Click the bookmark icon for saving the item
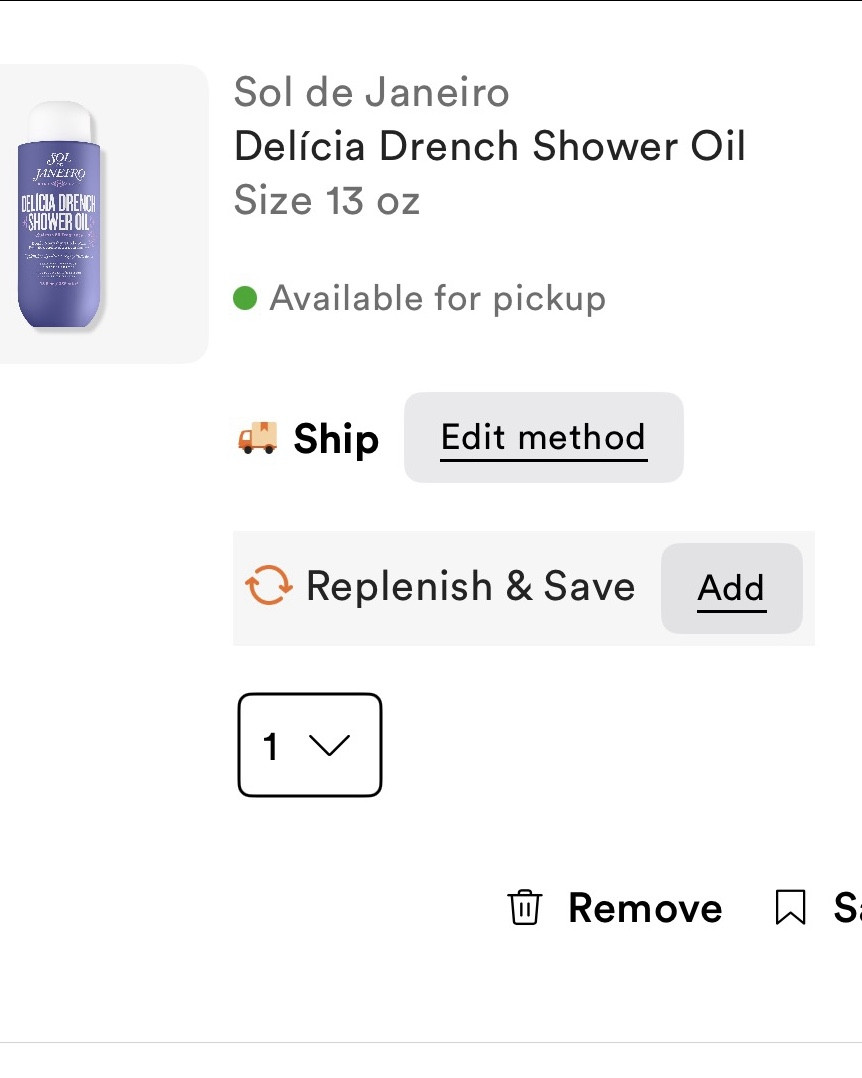862x1078 pixels. 791,908
